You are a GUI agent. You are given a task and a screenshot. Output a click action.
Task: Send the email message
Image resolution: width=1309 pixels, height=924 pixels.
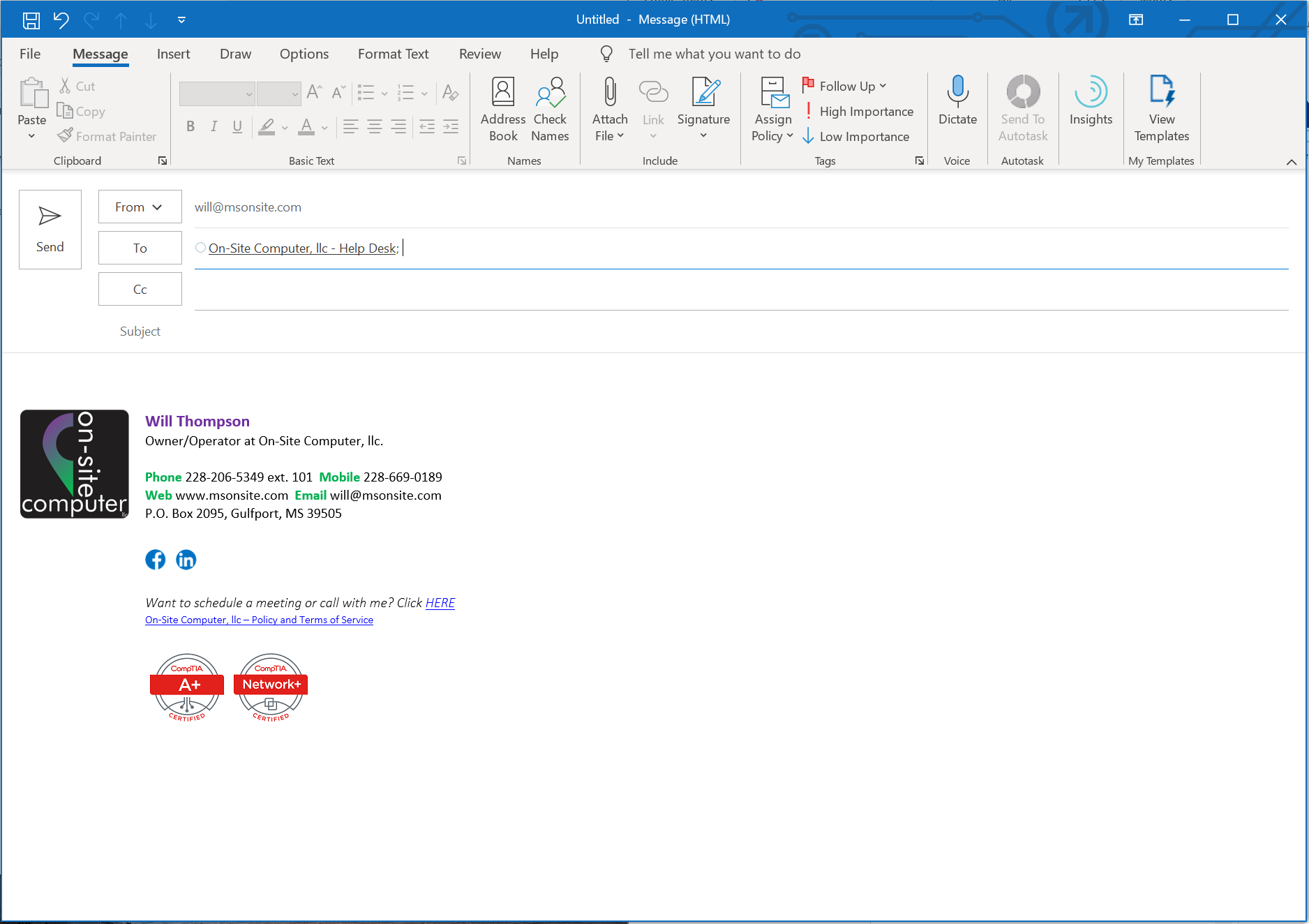50,230
